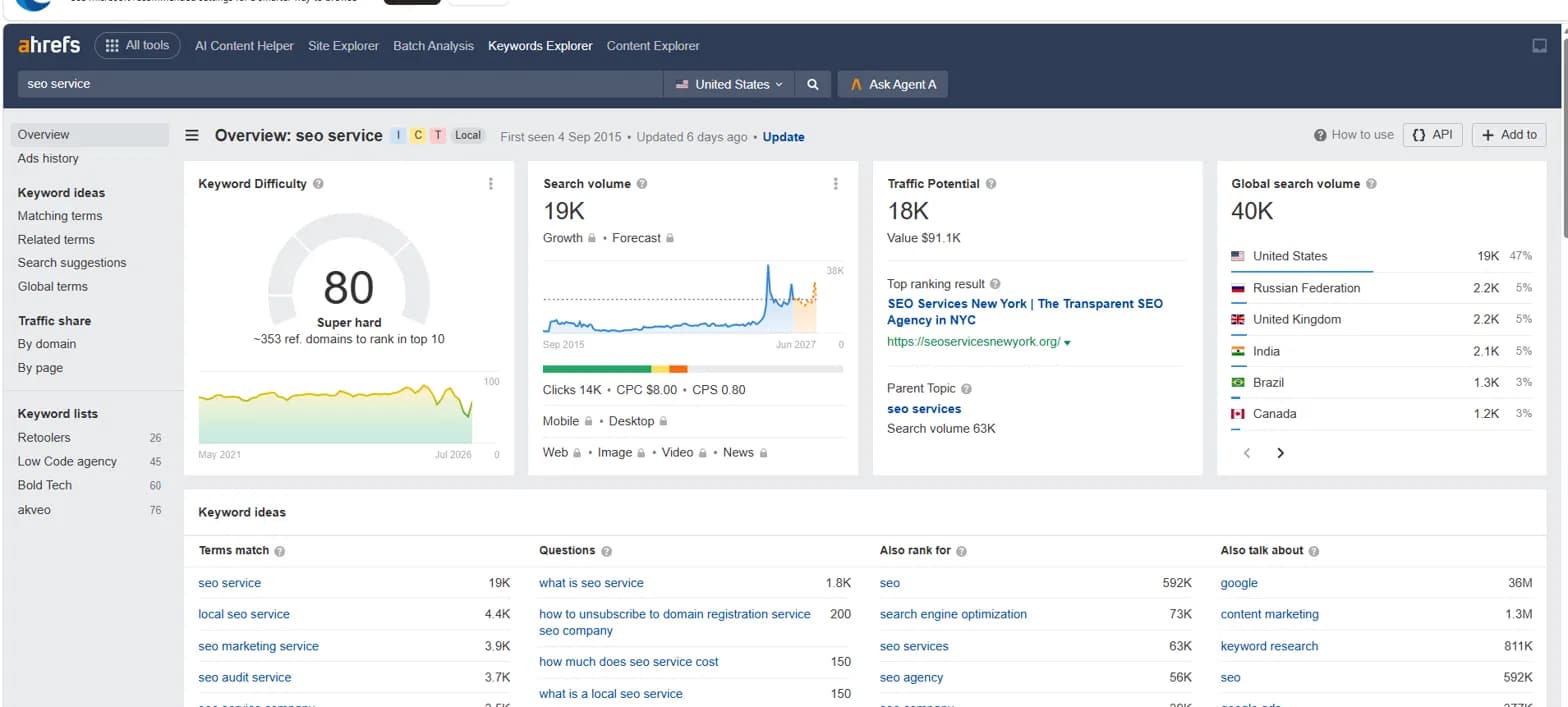Viewport: 1568px width, 707px height.
Task: Open By page traffic share
Action: coord(40,368)
